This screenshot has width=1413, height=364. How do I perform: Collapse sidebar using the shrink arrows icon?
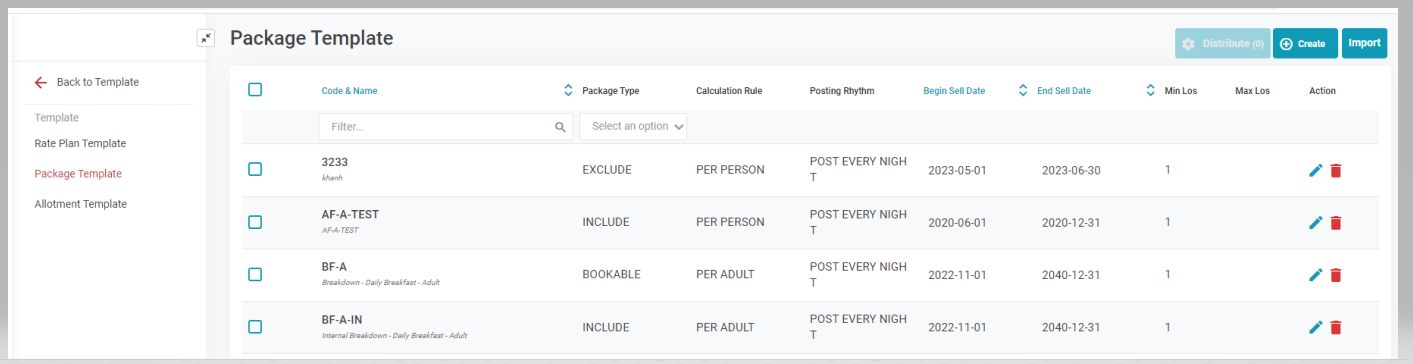tap(206, 38)
